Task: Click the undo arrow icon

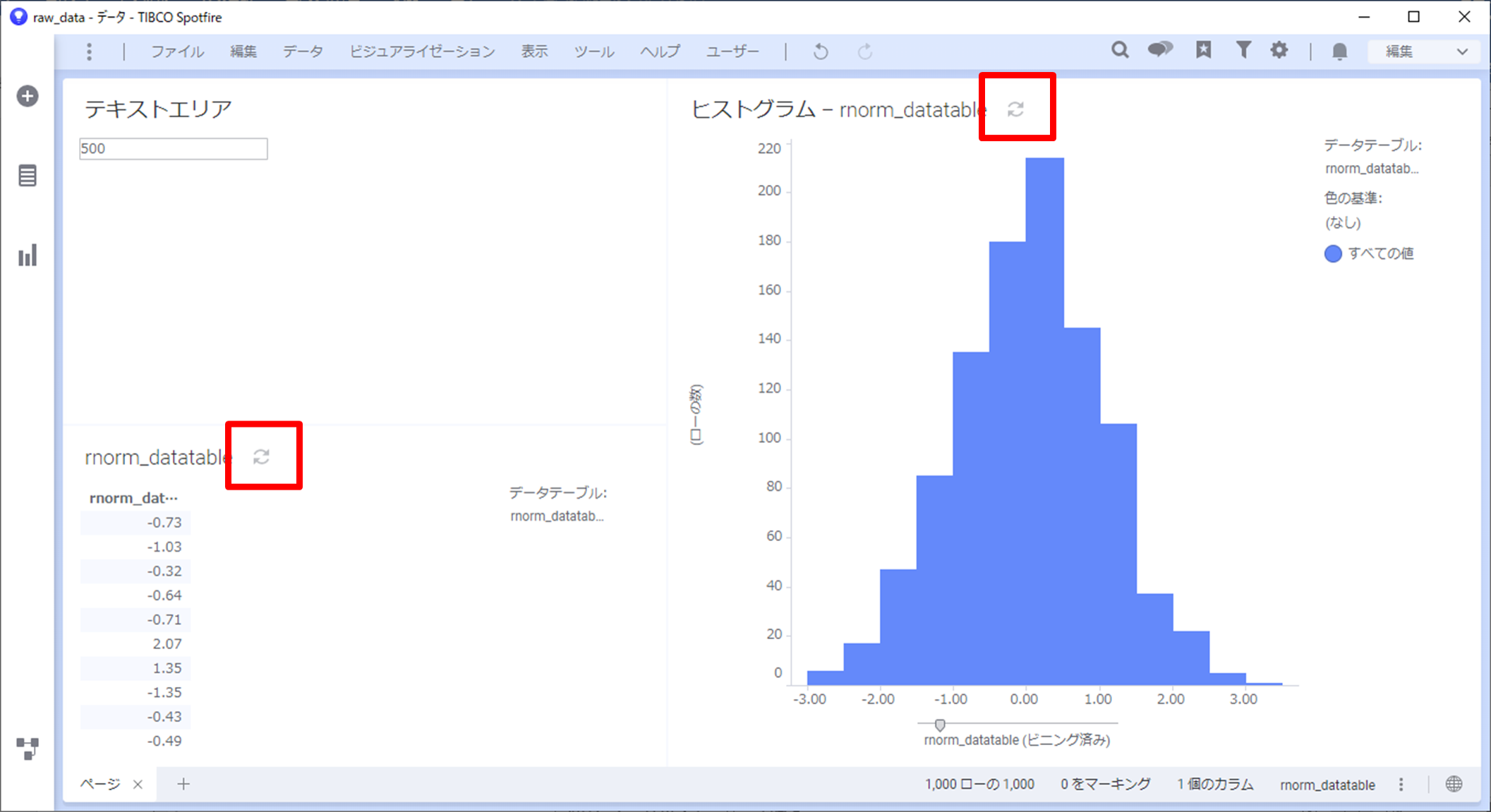Action: point(821,51)
